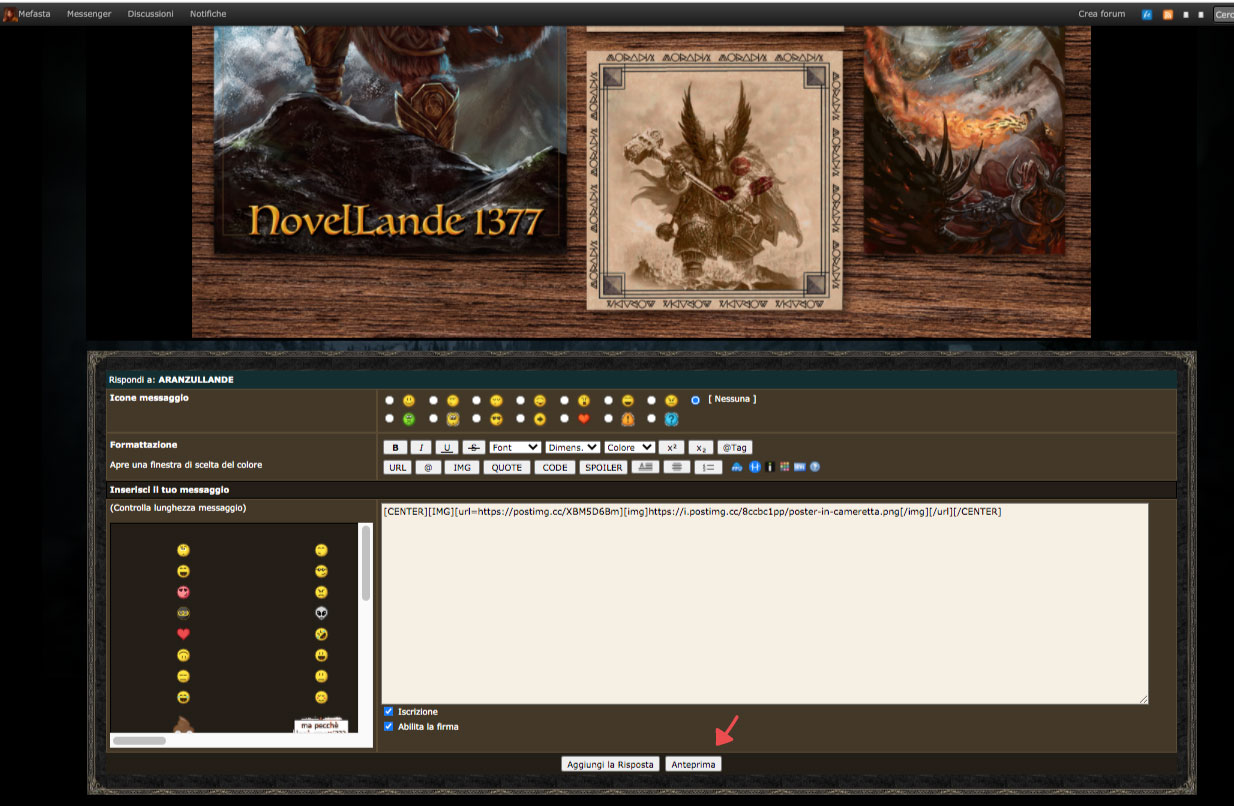Open the multicolor grid toolbar icon

coord(784,467)
